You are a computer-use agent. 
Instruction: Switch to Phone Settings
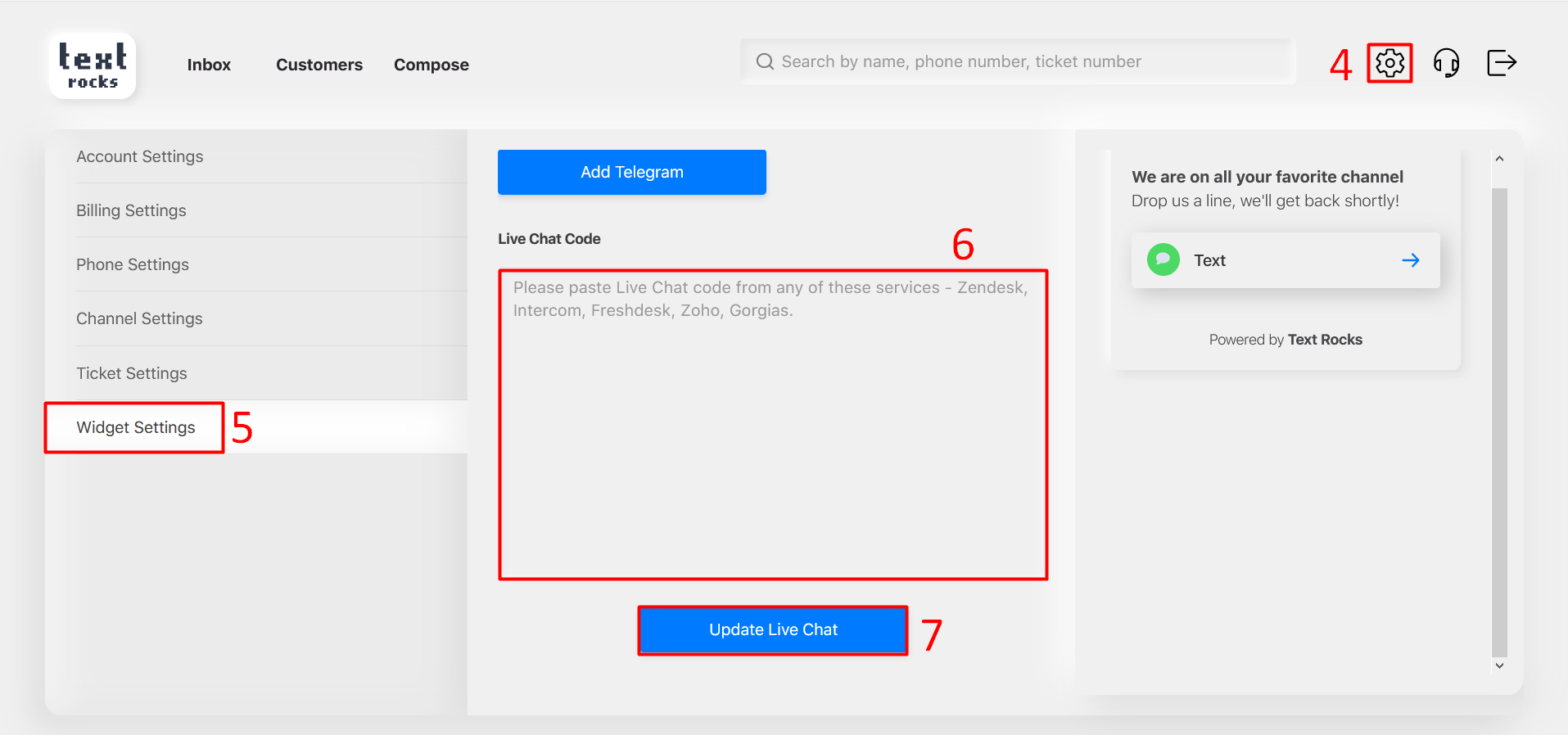pos(133,264)
